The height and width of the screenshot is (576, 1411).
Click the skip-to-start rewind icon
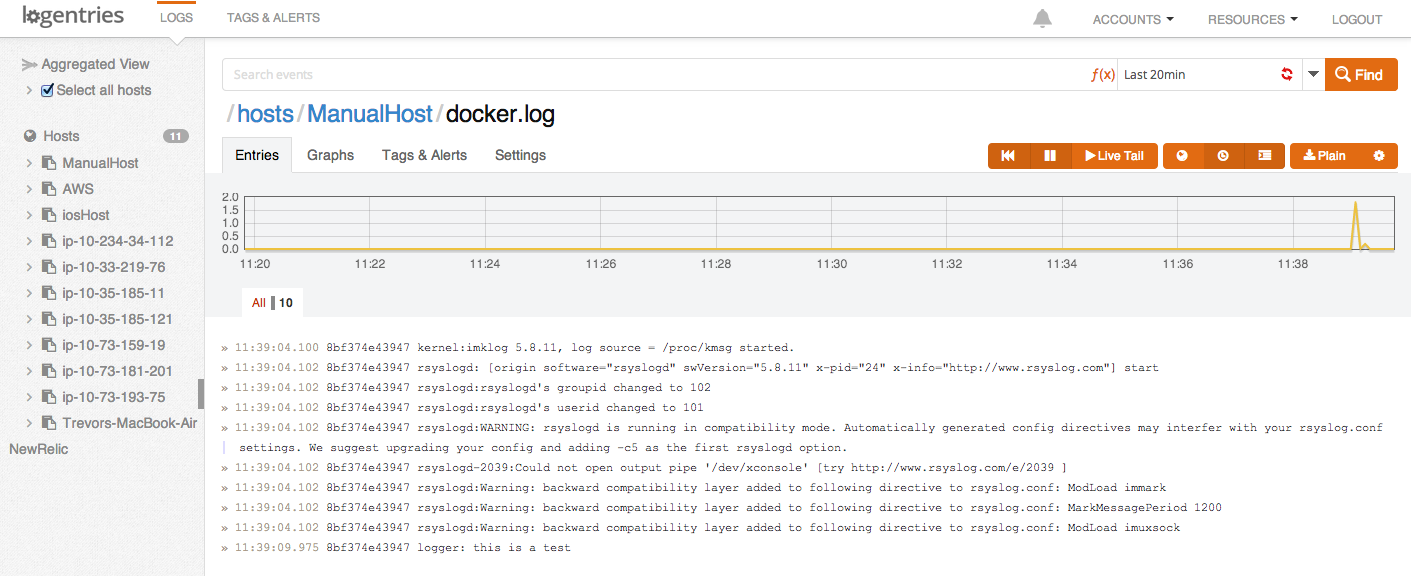1008,156
